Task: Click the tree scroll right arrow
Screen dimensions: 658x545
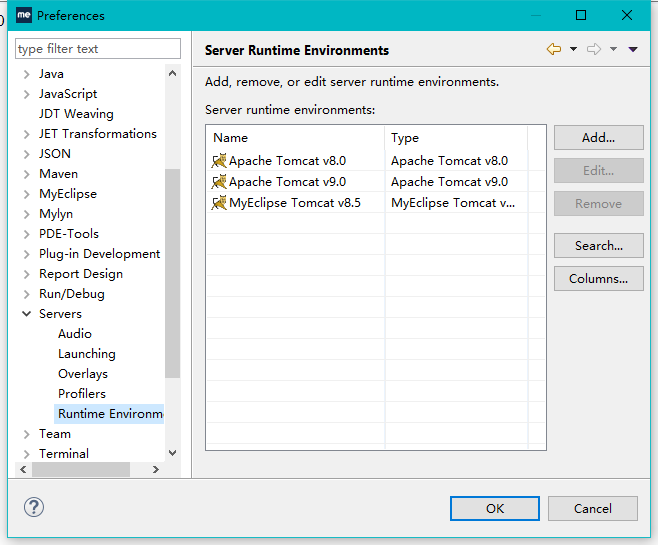Action: click(156, 469)
